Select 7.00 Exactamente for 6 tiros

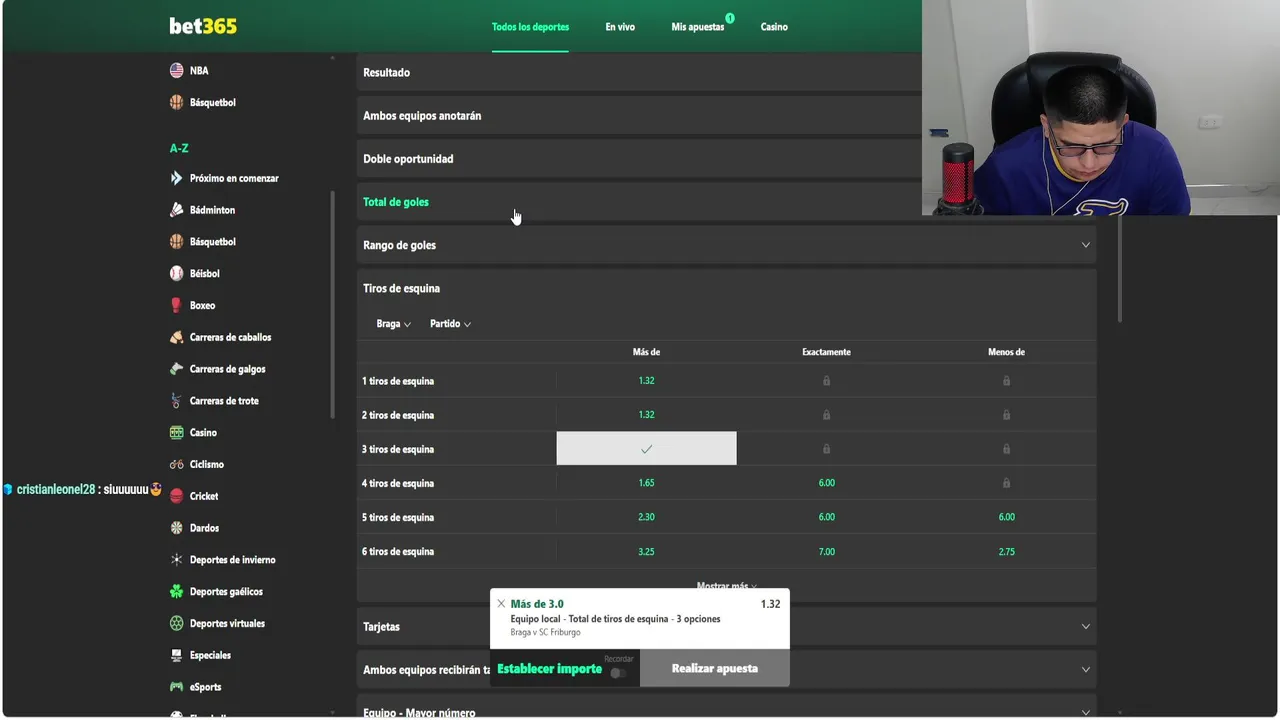(x=826, y=551)
